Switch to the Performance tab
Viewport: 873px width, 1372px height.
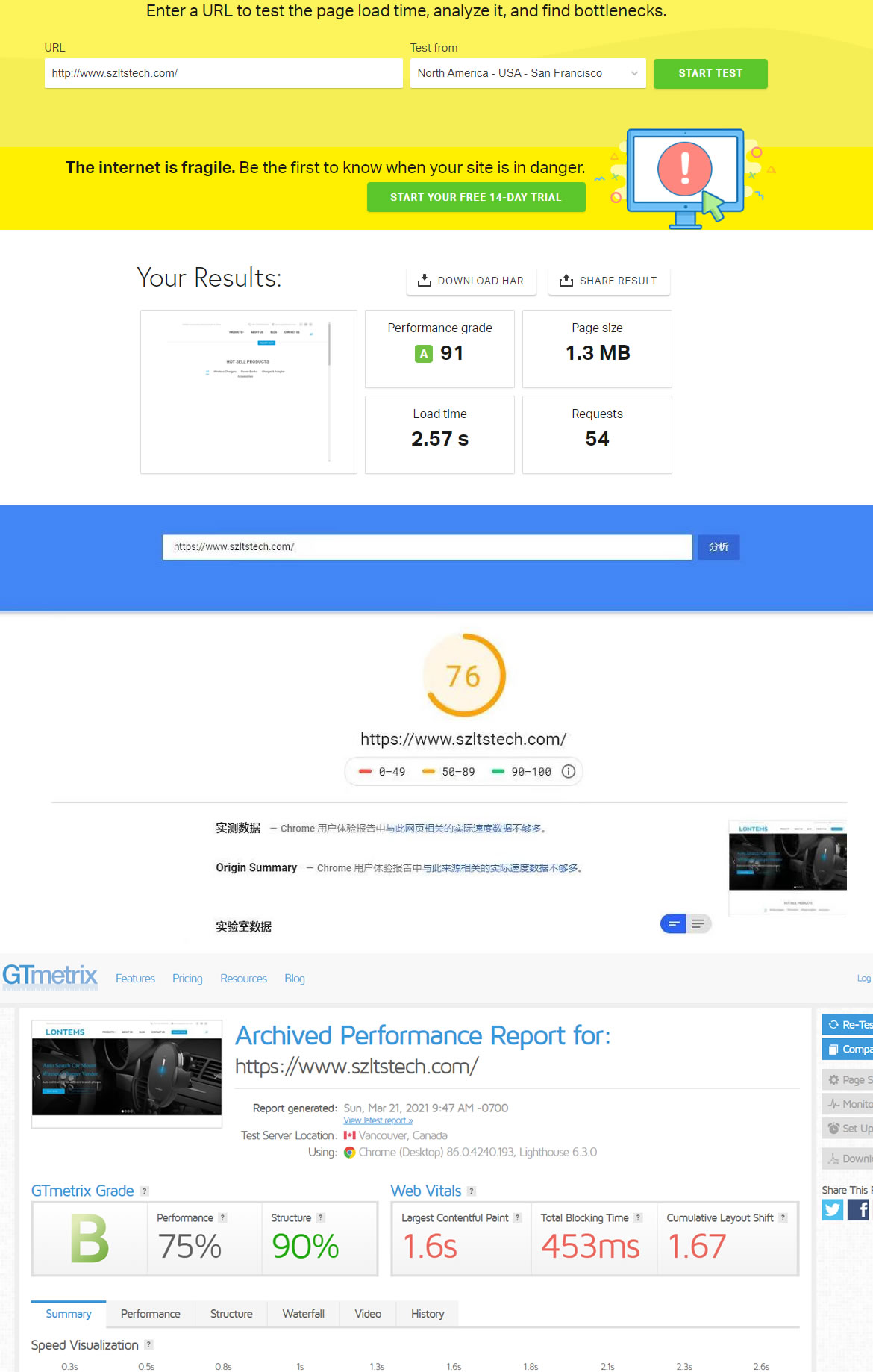pos(151,1314)
